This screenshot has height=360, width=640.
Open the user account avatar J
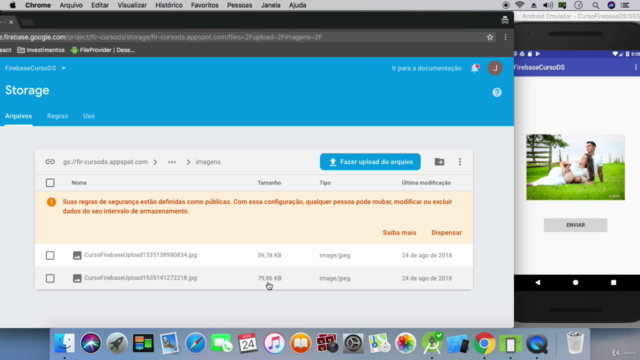coord(495,68)
